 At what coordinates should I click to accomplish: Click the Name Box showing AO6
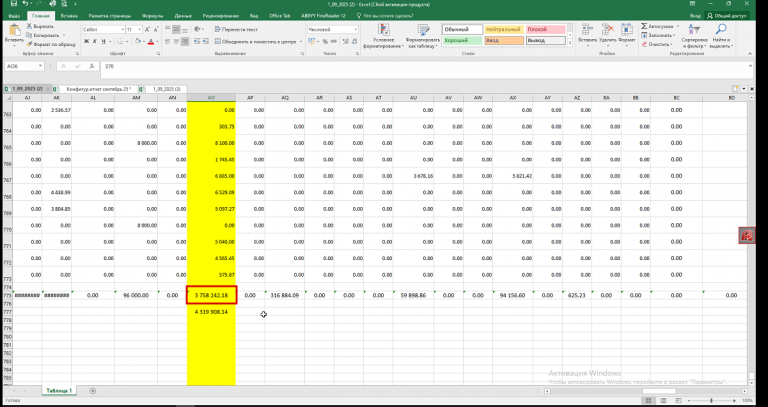(22, 66)
